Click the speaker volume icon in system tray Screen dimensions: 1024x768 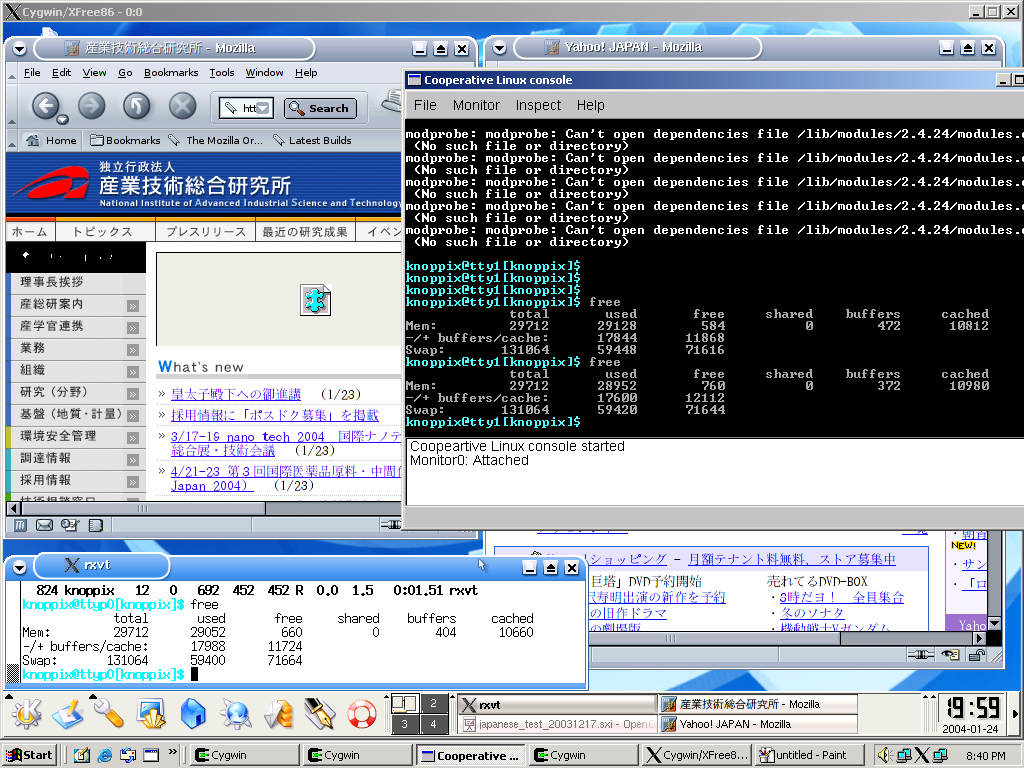tap(884, 756)
